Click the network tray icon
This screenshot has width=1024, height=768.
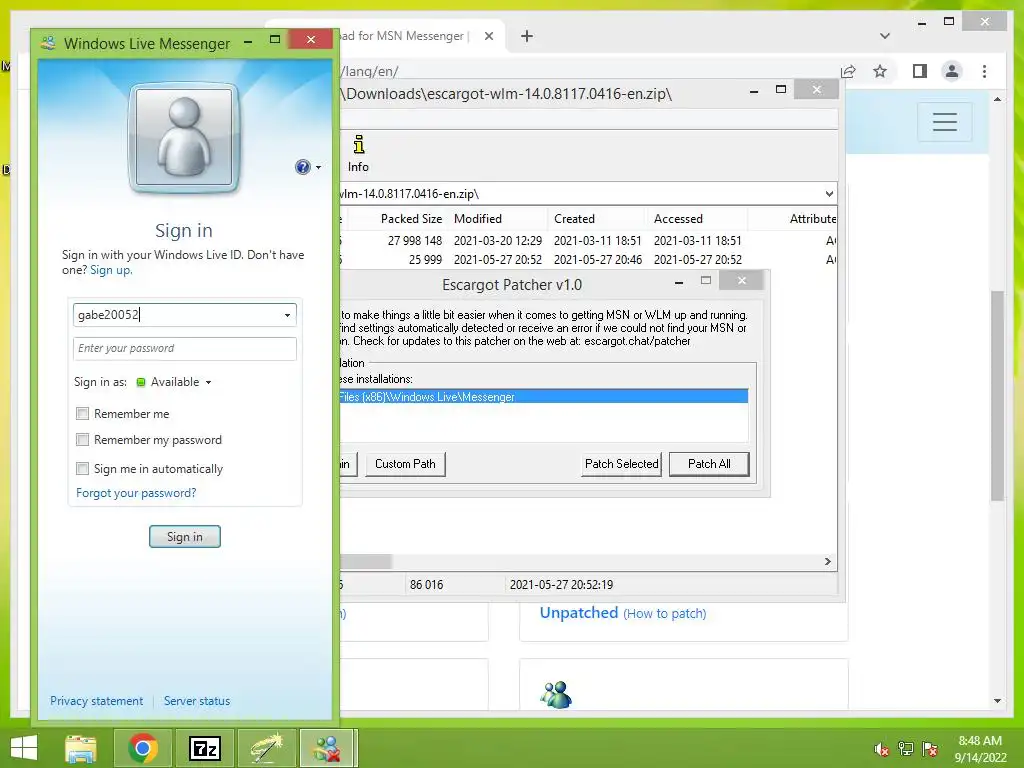905,749
